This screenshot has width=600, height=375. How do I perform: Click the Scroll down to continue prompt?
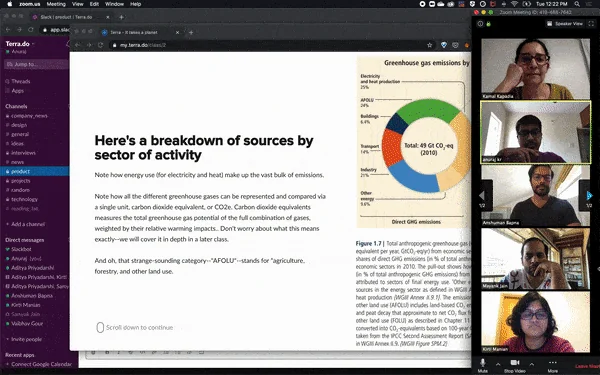(x=135, y=328)
